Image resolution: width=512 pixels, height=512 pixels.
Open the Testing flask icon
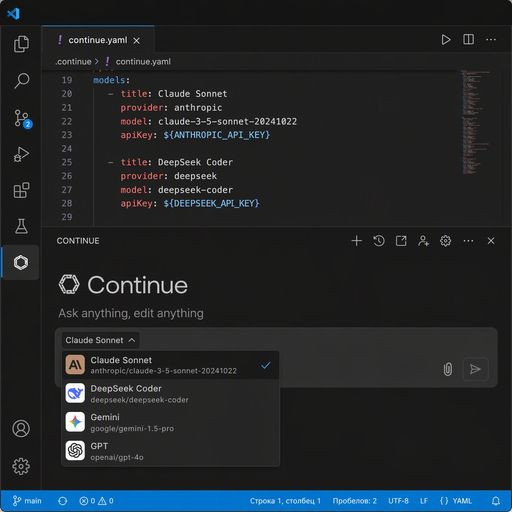click(21, 226)
